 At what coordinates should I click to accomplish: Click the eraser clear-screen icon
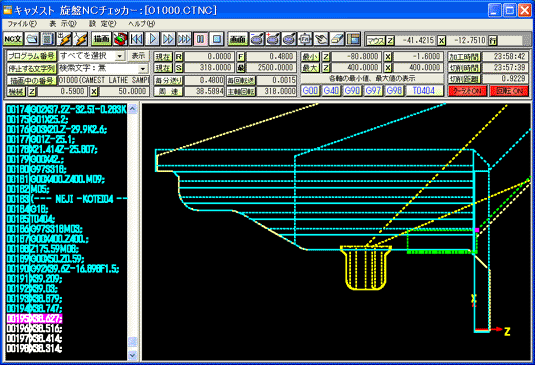click(x=337, y=39)
